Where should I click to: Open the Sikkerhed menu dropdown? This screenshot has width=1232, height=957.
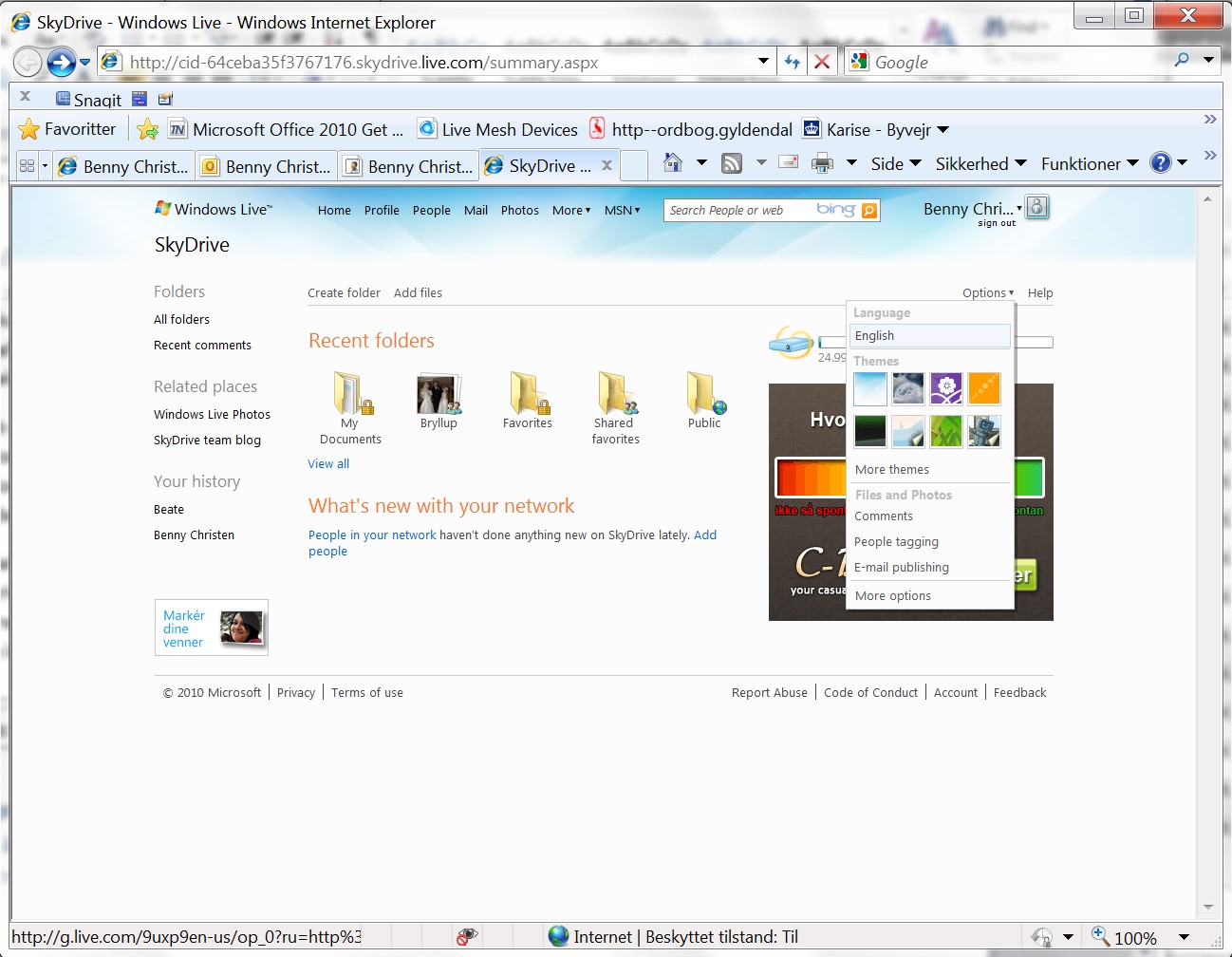point(980,163)
